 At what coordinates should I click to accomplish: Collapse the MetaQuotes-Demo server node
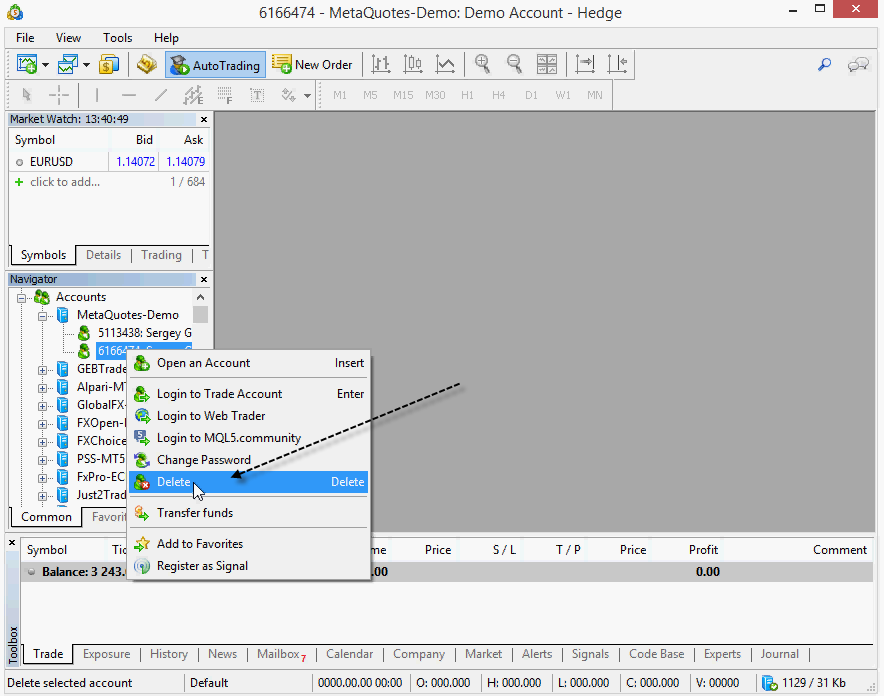coord(42,316)
